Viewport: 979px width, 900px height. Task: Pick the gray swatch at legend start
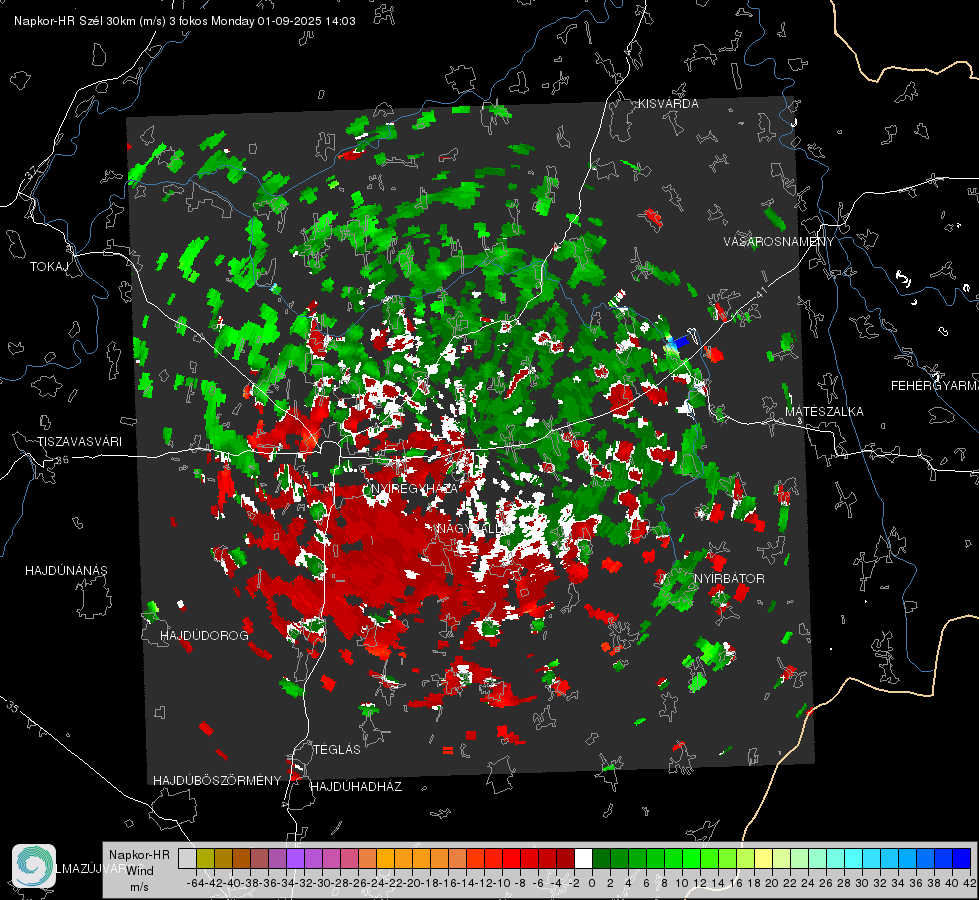point(187,858)
